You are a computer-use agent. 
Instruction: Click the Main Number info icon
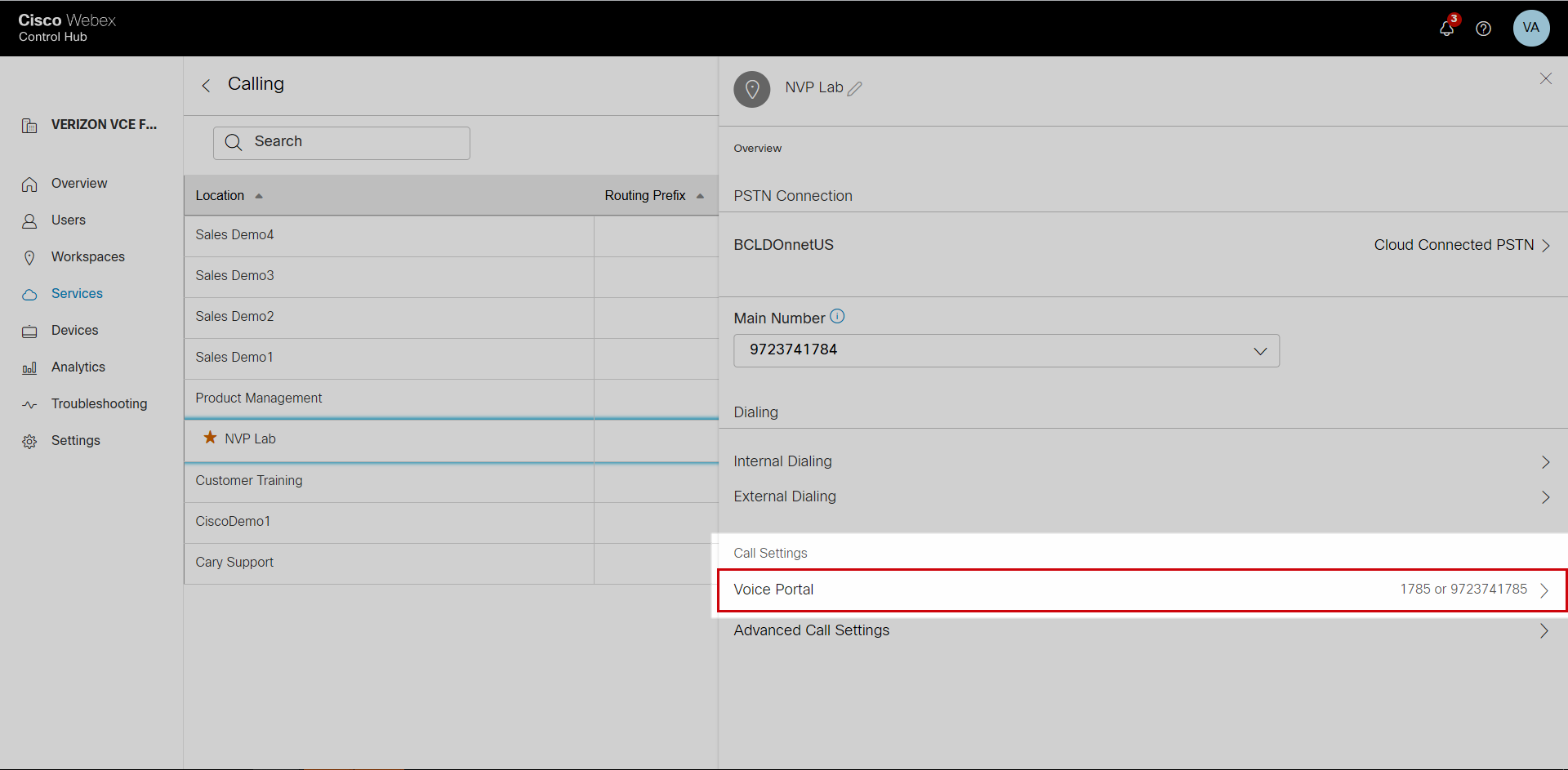tap(837, 317)
